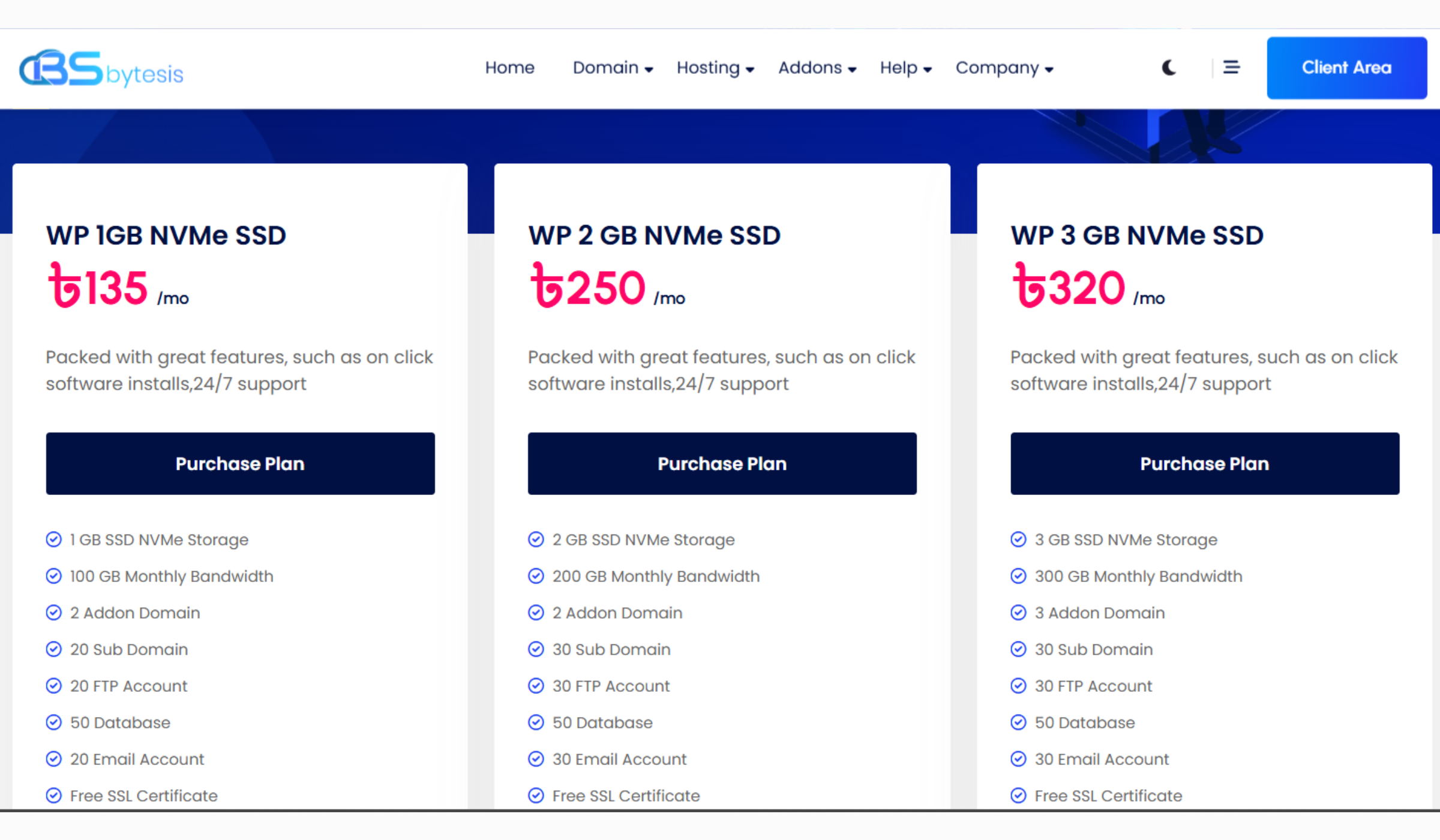Click check icon beside 3 Addon Domain
This screenshot has width=1440, height=840.
click(x=1018, y=613)
